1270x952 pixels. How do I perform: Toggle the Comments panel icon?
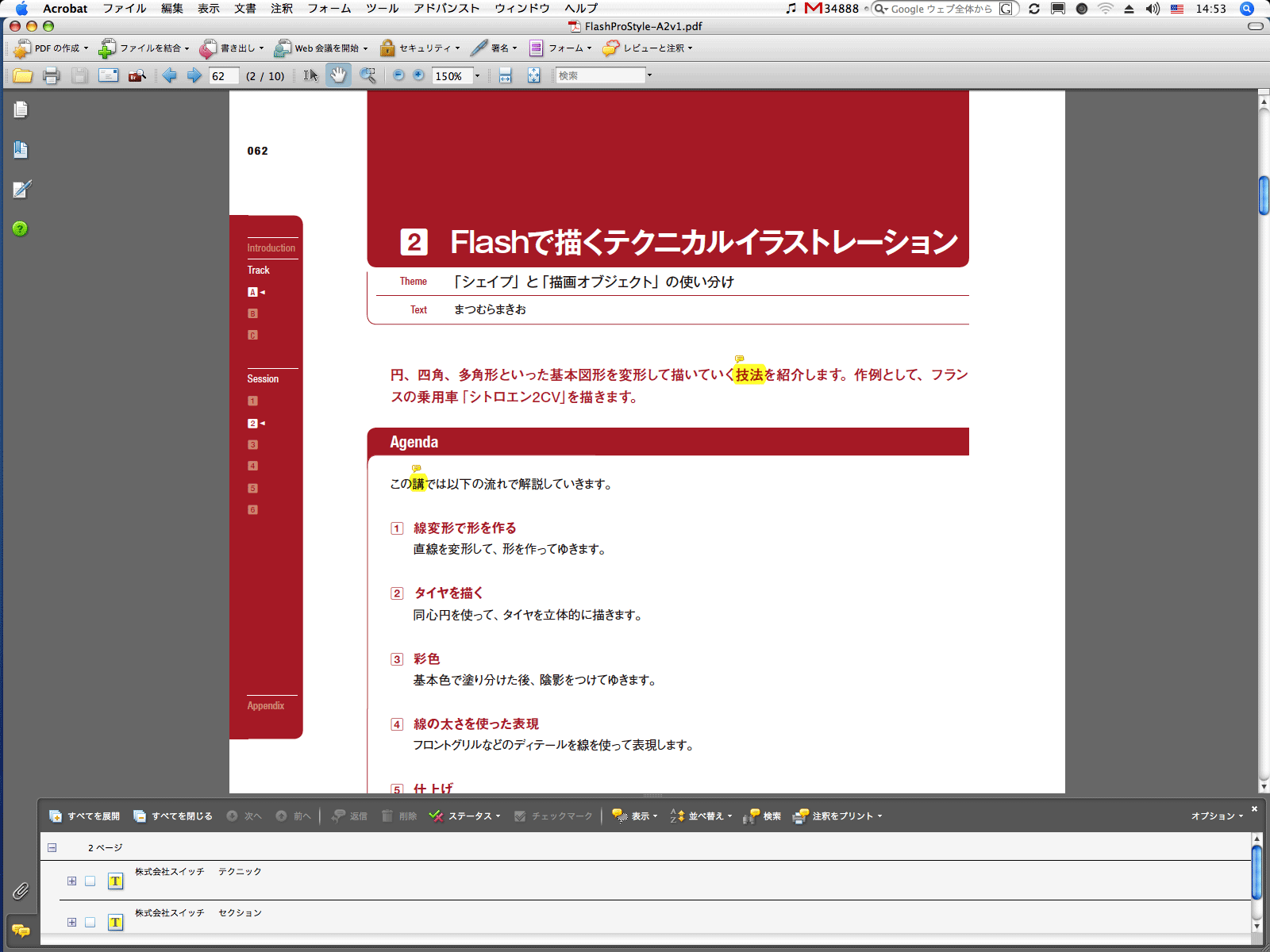click(x=21, y=931)
